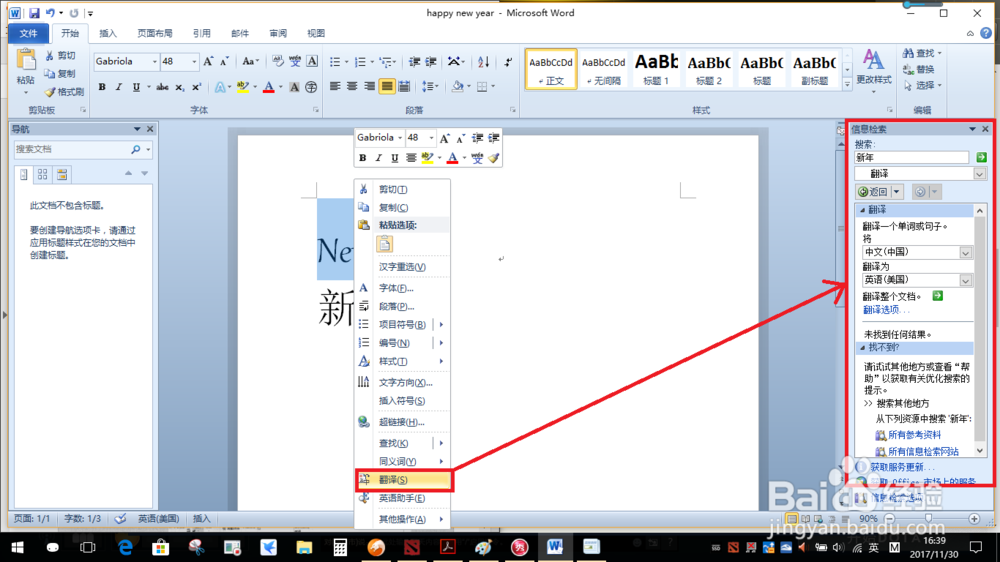Open the ribbon font size dropdown
Viewport: 1000px width, 562px height.
pyautogui.click(x=194, y=62)
